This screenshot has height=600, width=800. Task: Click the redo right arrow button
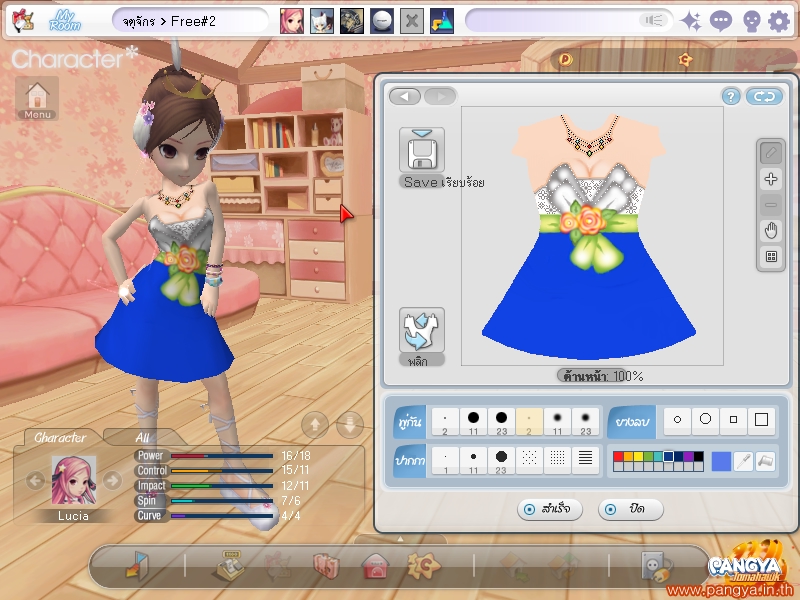click(x=440, y=96)
